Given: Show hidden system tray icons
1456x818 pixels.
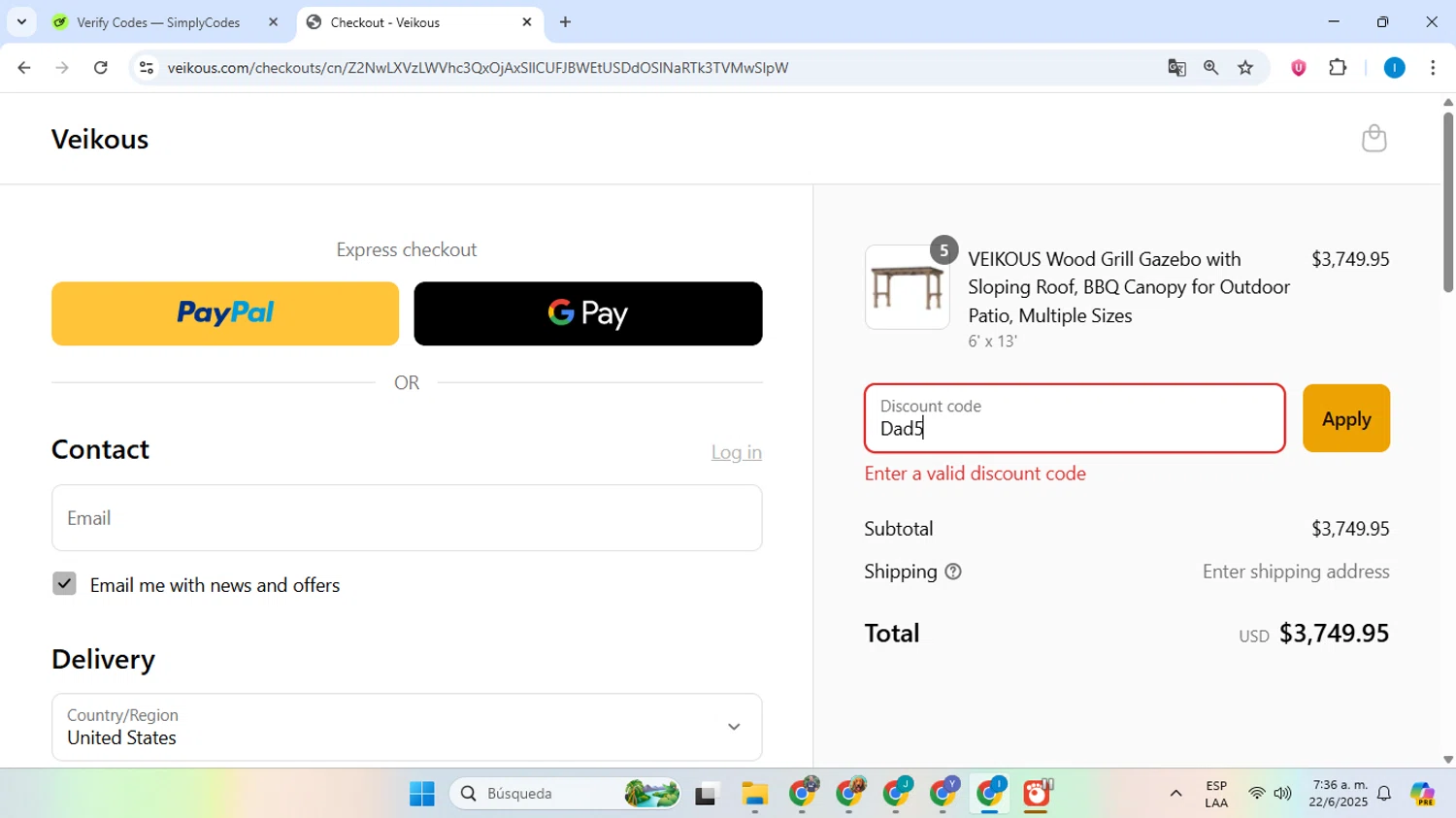Looking at the screenshot, I should [1175, 794].
